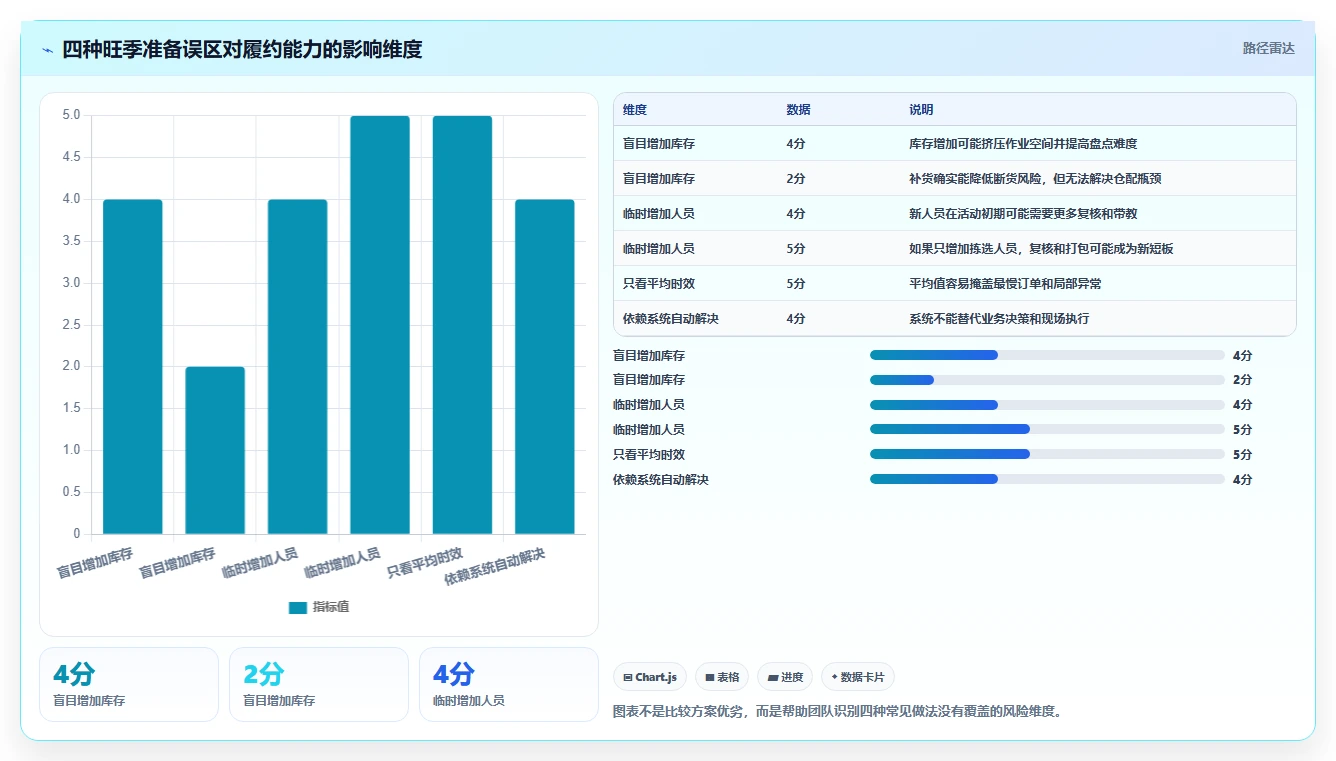1336x761 pixels.
Task: Click the lightning icon beside the header title
Action: click(48, 50)
